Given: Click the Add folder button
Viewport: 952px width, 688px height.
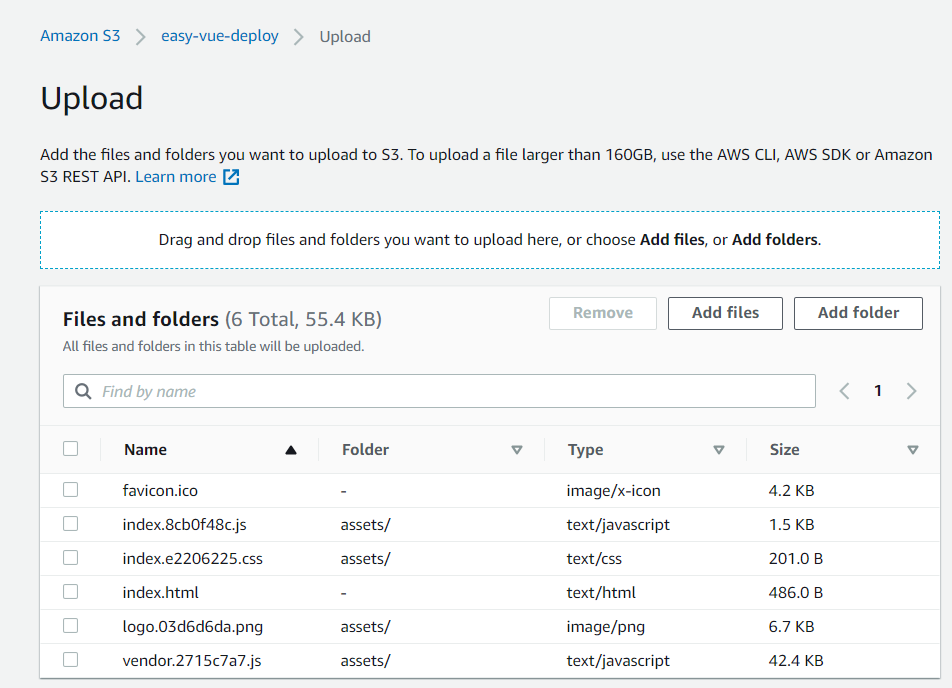Looking at the screenshot, I should coord(858,313).
